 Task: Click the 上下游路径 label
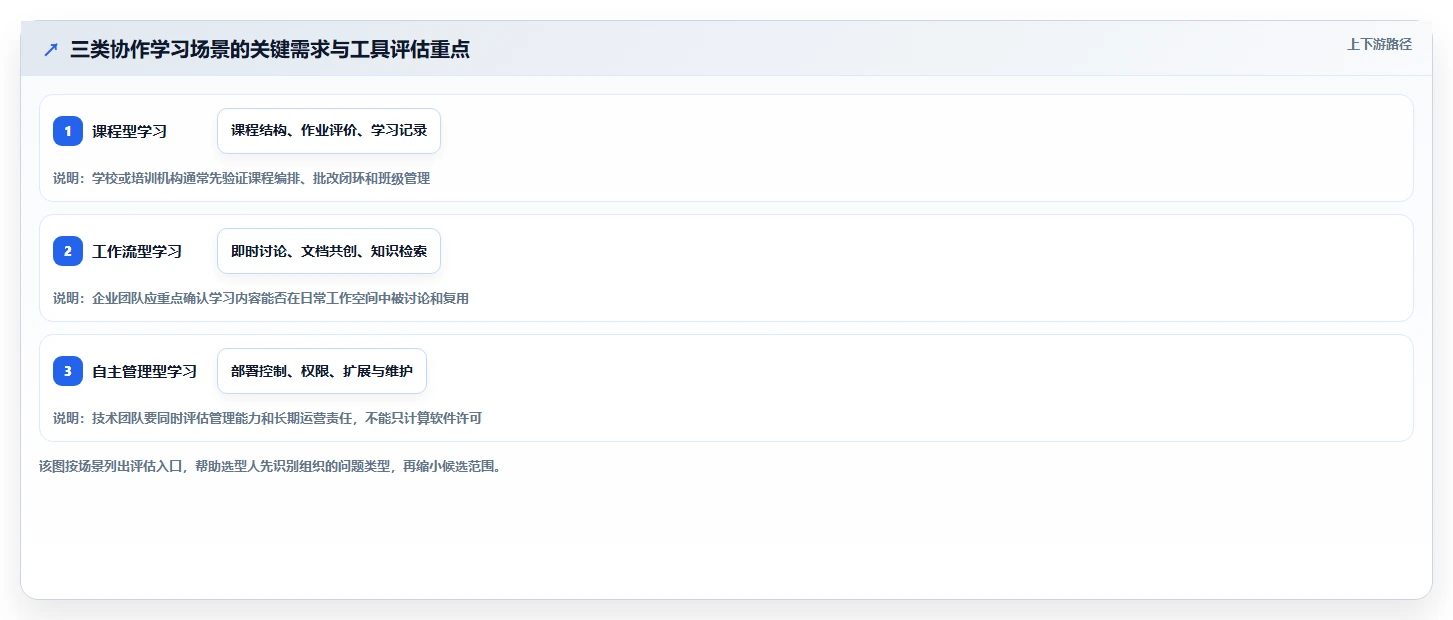point(1379,44)
